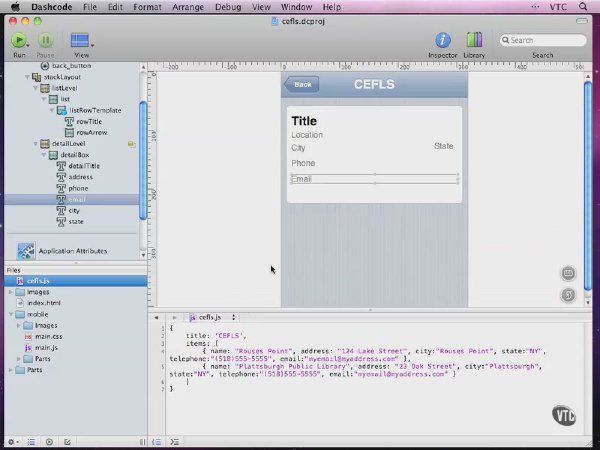Select the rowTitle text element
The height and width of the screenshot is (450, 600).
(89, 121)
